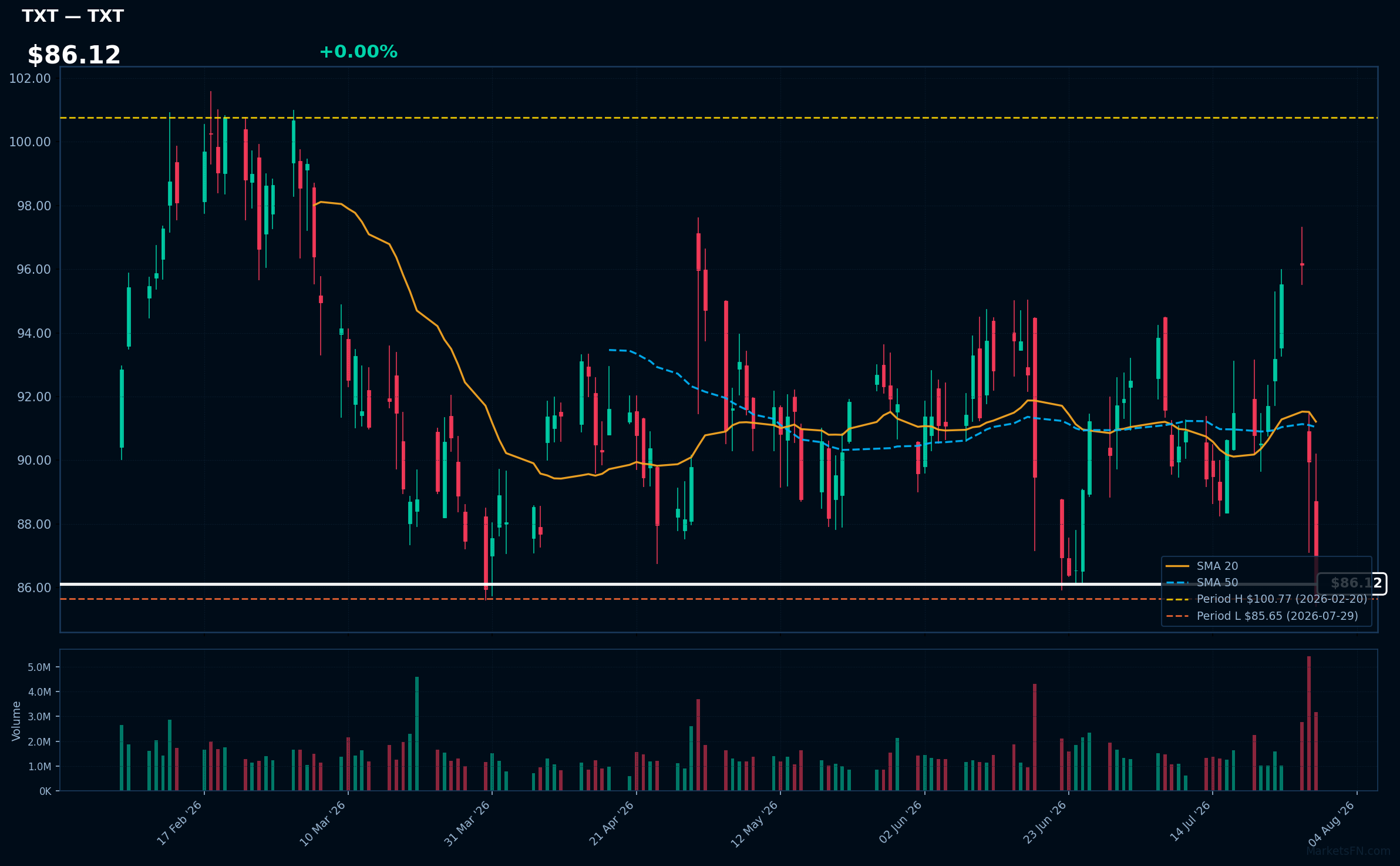1400x866 pixels.
Task: Click the 102.00 price axis label
Action: coord(30,78)
